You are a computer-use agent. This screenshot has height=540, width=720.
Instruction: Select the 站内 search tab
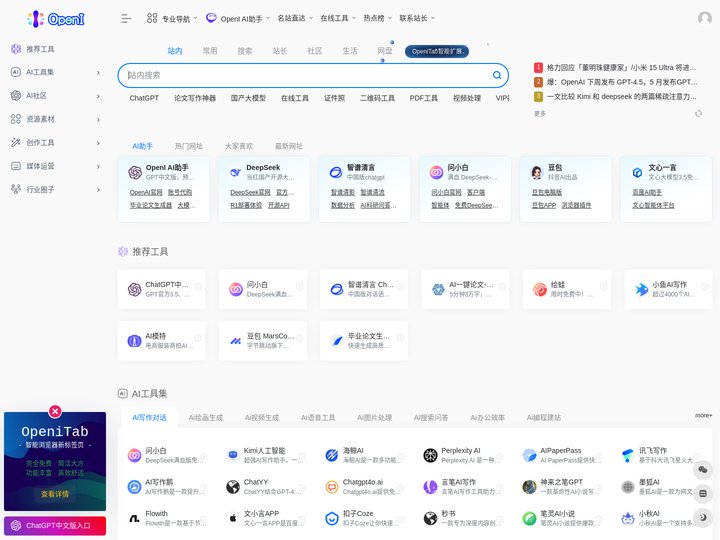coord(175,51)
